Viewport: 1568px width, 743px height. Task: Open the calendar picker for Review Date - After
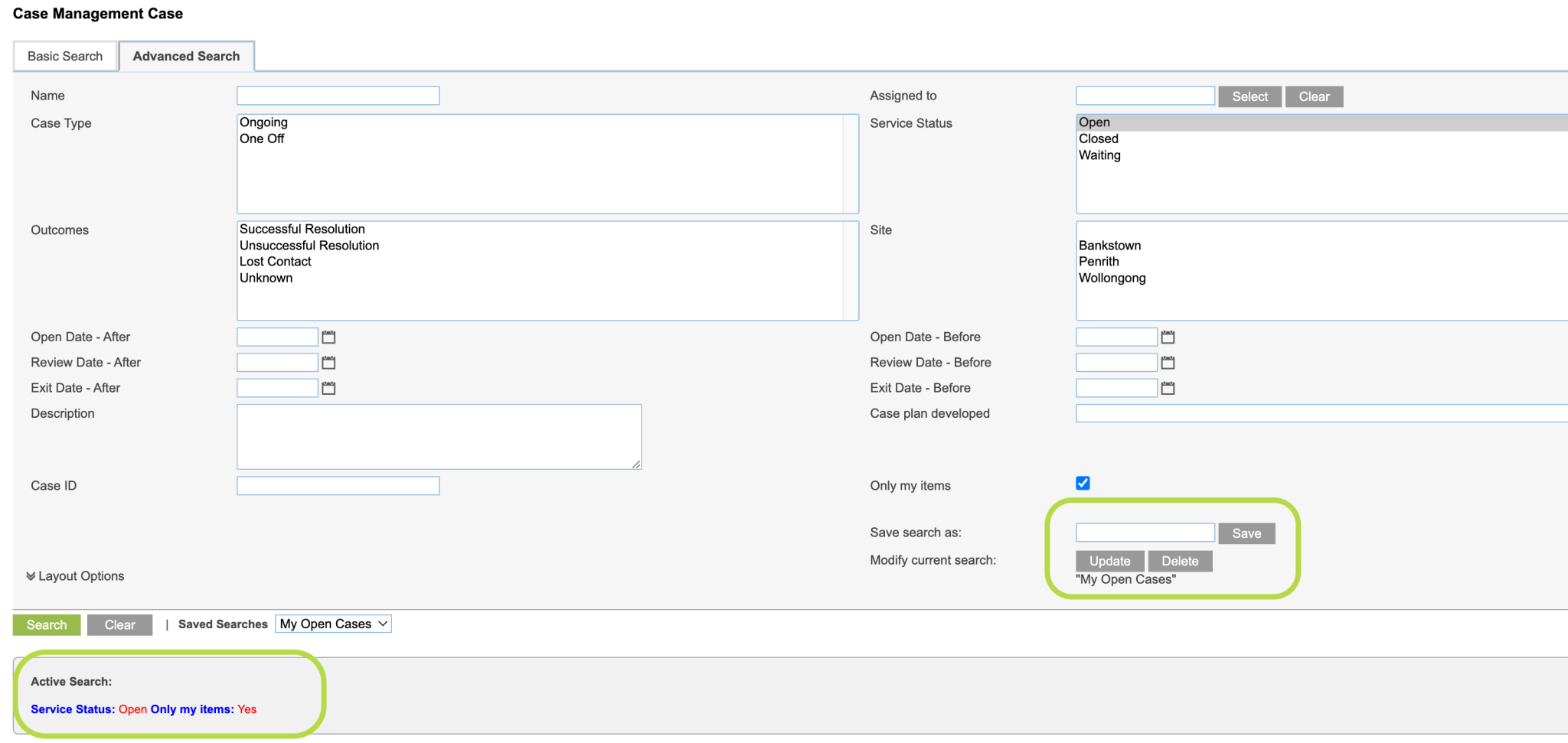click(328, 362)
